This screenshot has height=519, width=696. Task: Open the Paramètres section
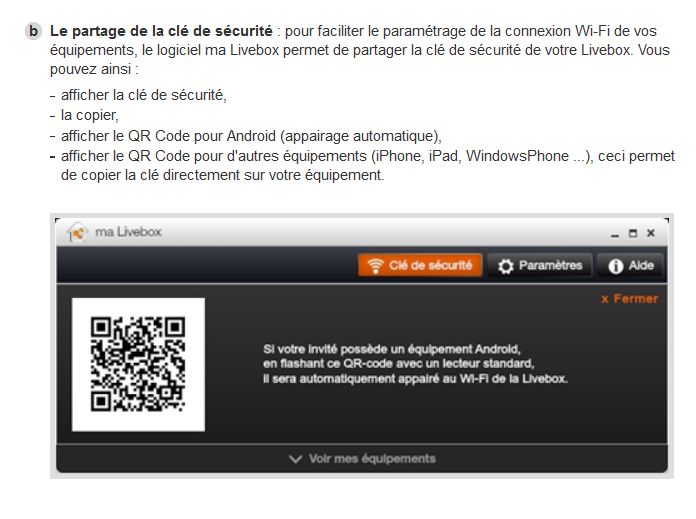[540, 265]
